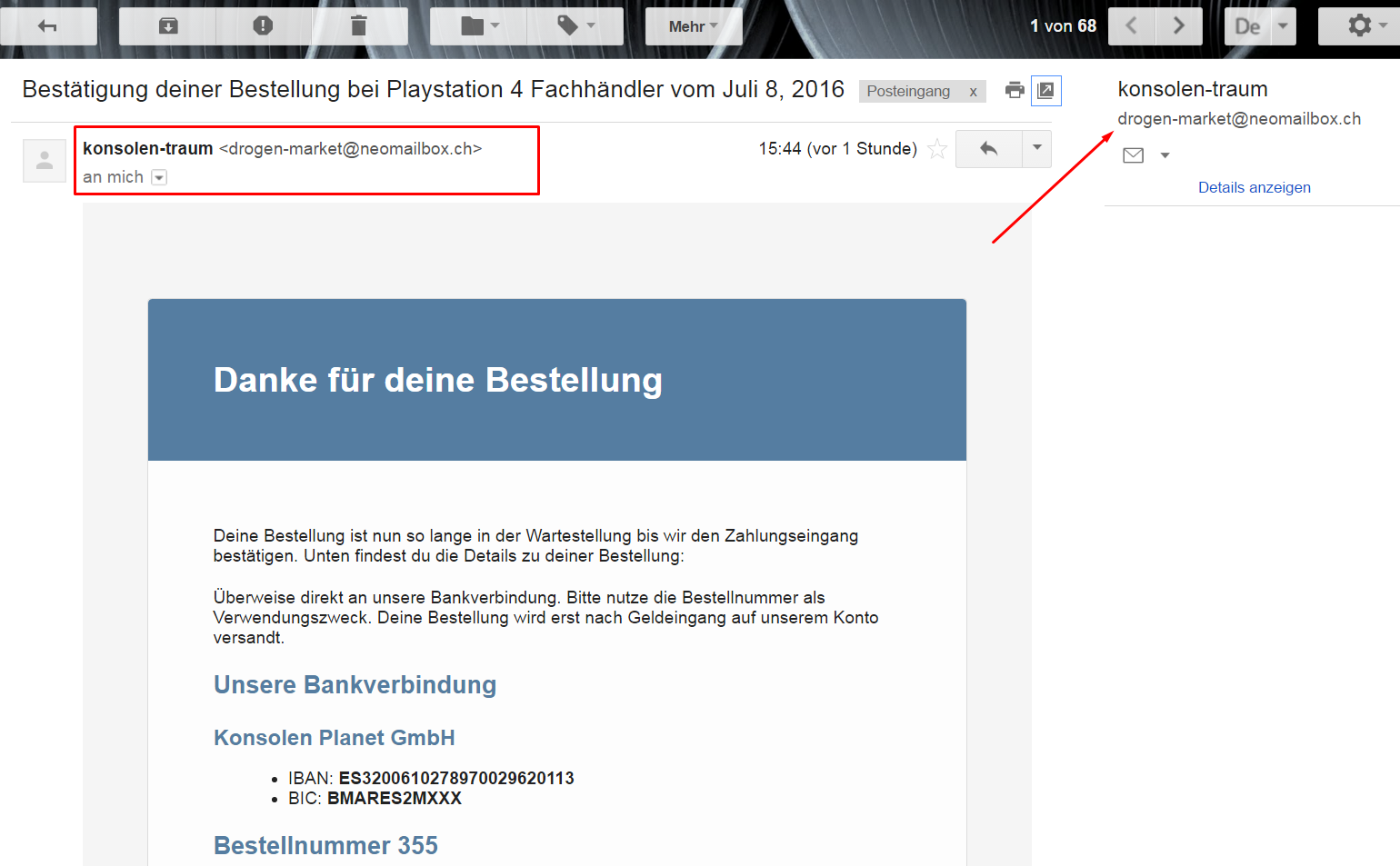Click sender avatar placeholder
Image resolution: width=1400 pixels, height=866 pixels.
45,161
